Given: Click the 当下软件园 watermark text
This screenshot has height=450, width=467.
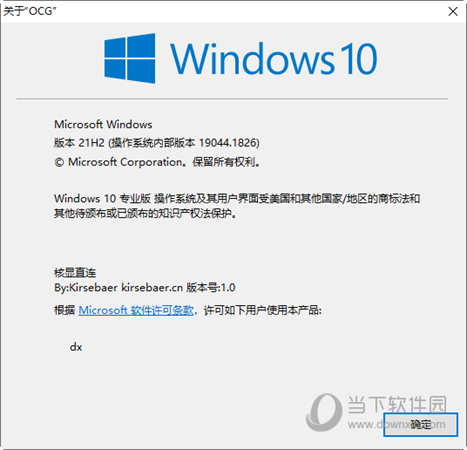Looking at the screenshot, I should (x=397, y=405).
